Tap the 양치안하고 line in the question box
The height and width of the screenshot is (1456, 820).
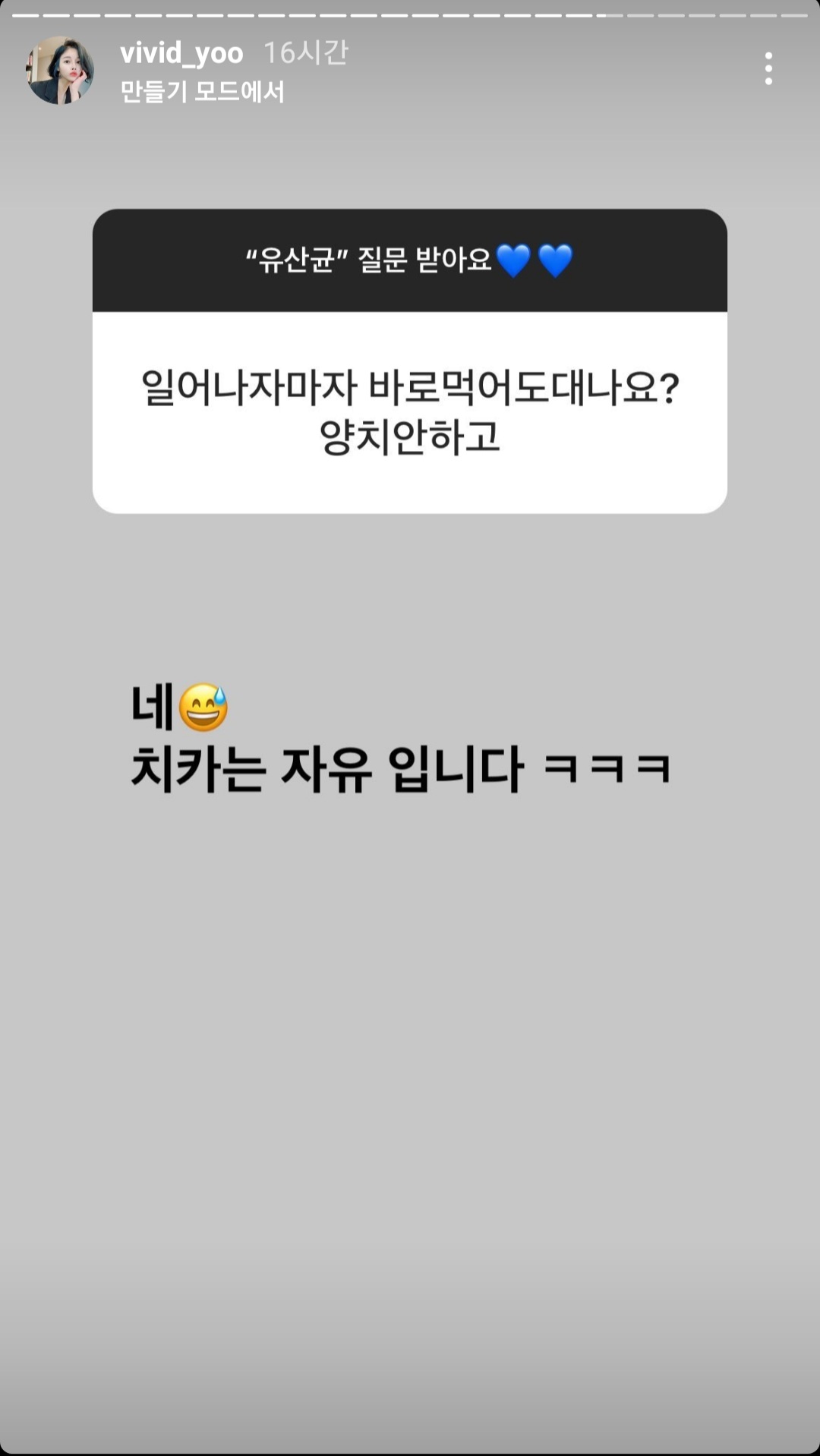(410, 437)
